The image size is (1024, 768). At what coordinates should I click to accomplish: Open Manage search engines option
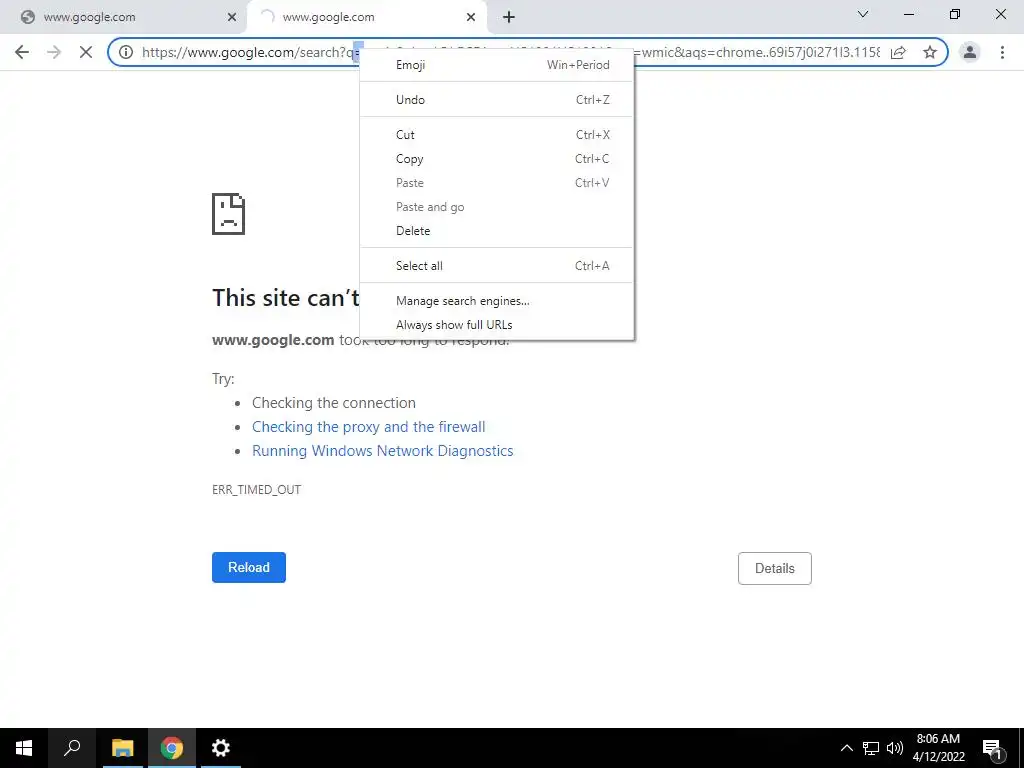(x=497, y=301)
